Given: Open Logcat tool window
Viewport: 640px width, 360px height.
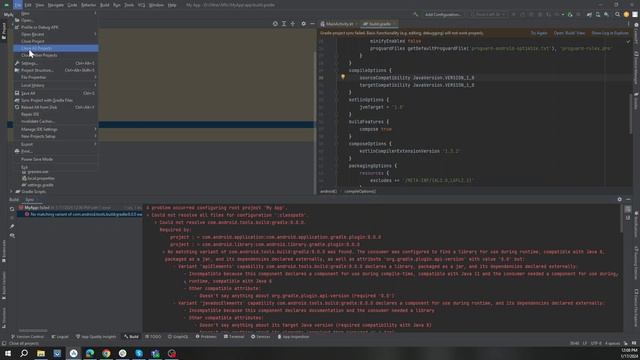Looking at the screenshot, I should pos(60,337).
